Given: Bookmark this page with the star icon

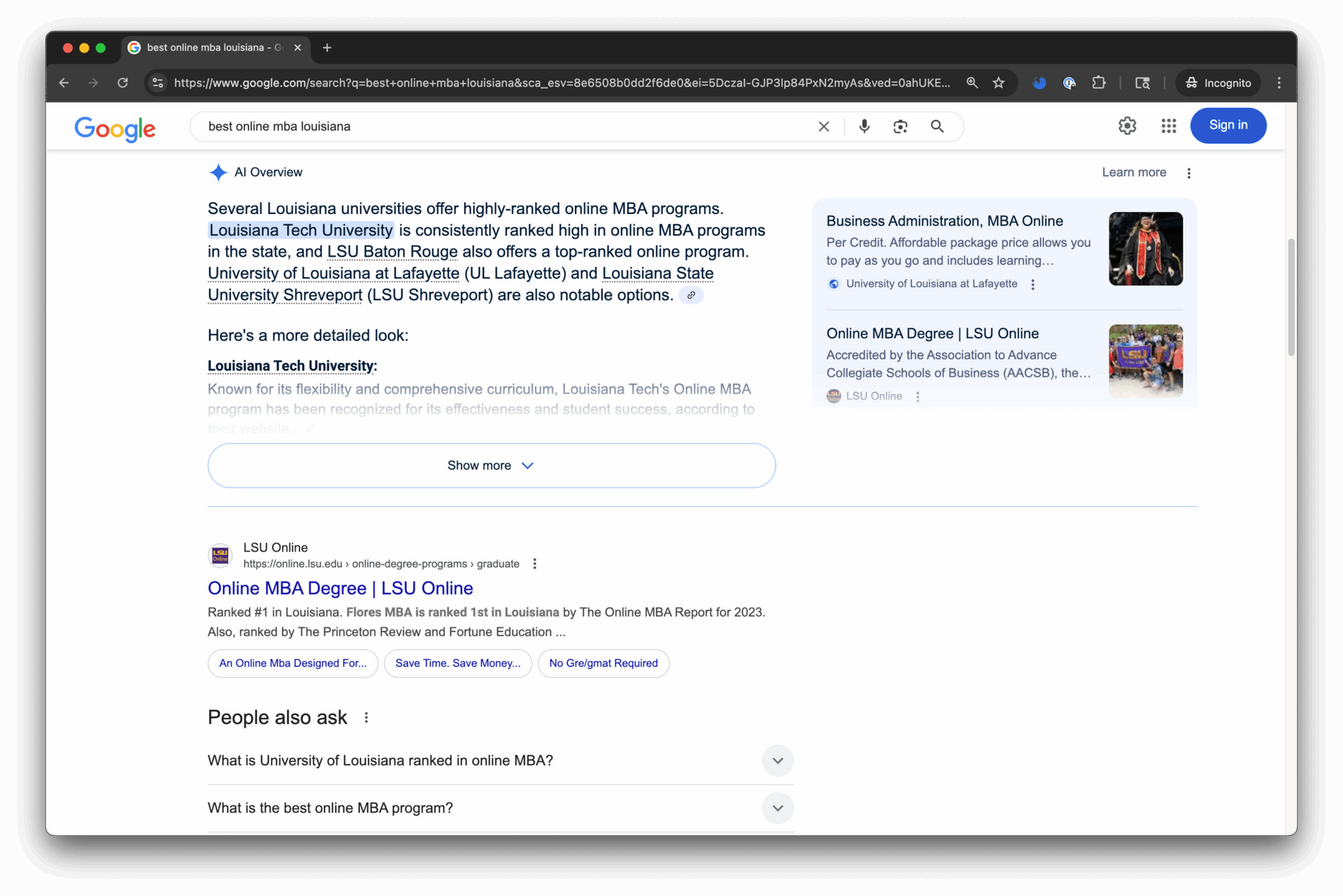Looking at the screenshot, I should [998, 83].
